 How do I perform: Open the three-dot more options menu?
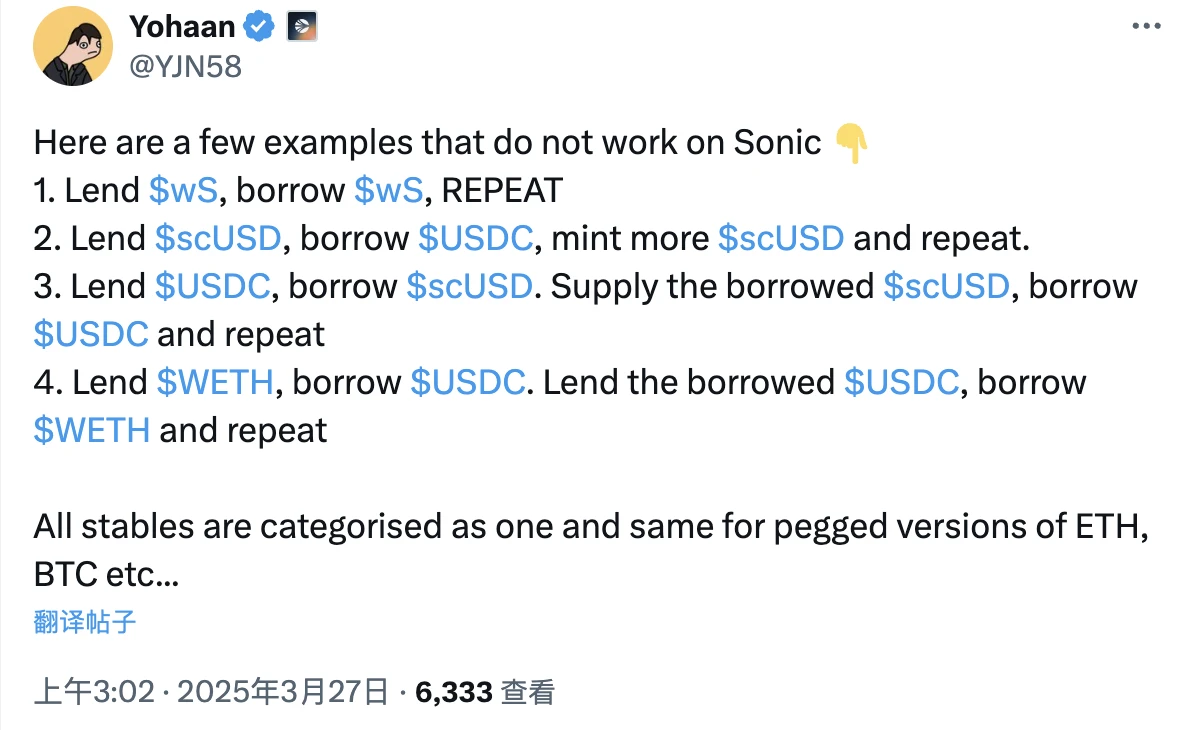click(x=1146, y=27)
